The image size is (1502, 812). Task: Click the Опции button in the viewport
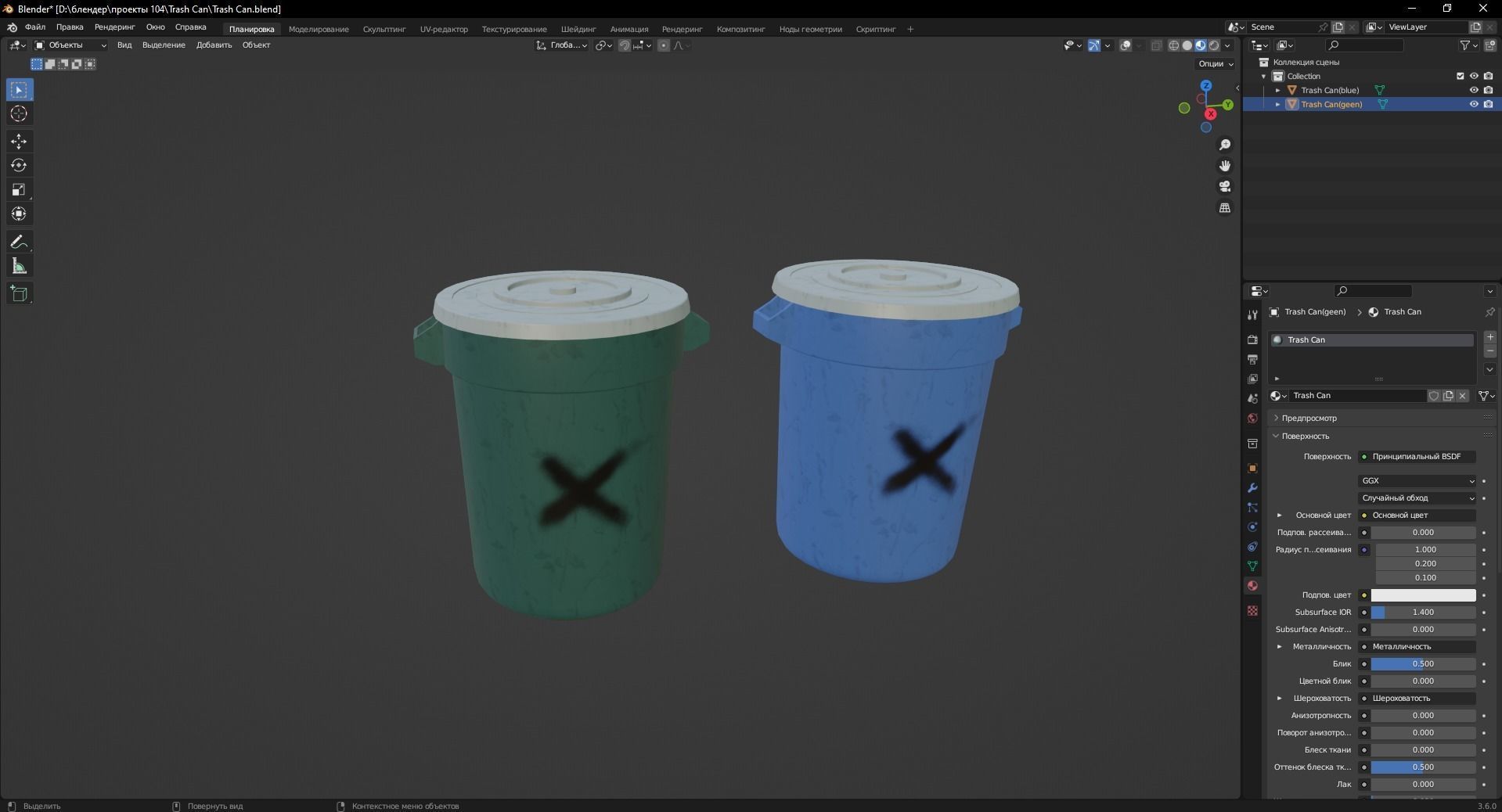1212,63
